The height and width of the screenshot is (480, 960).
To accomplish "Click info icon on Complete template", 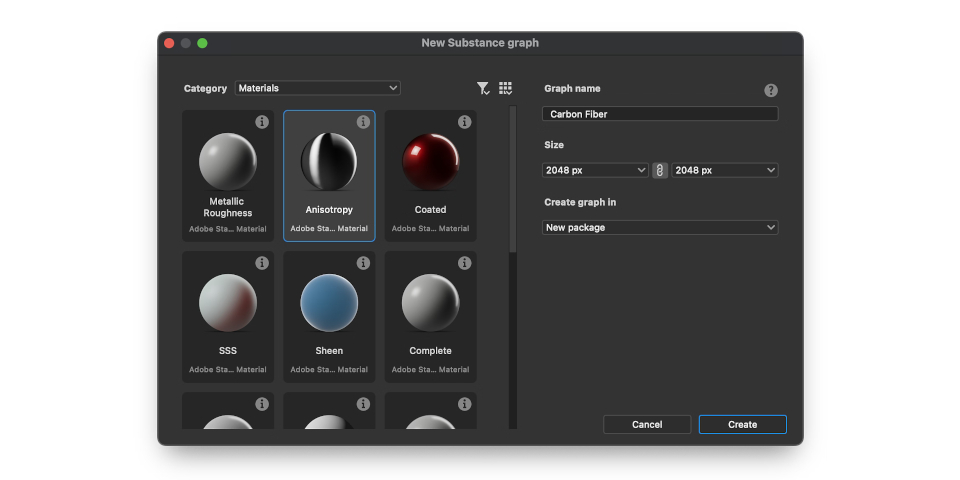I will point(464,263).
